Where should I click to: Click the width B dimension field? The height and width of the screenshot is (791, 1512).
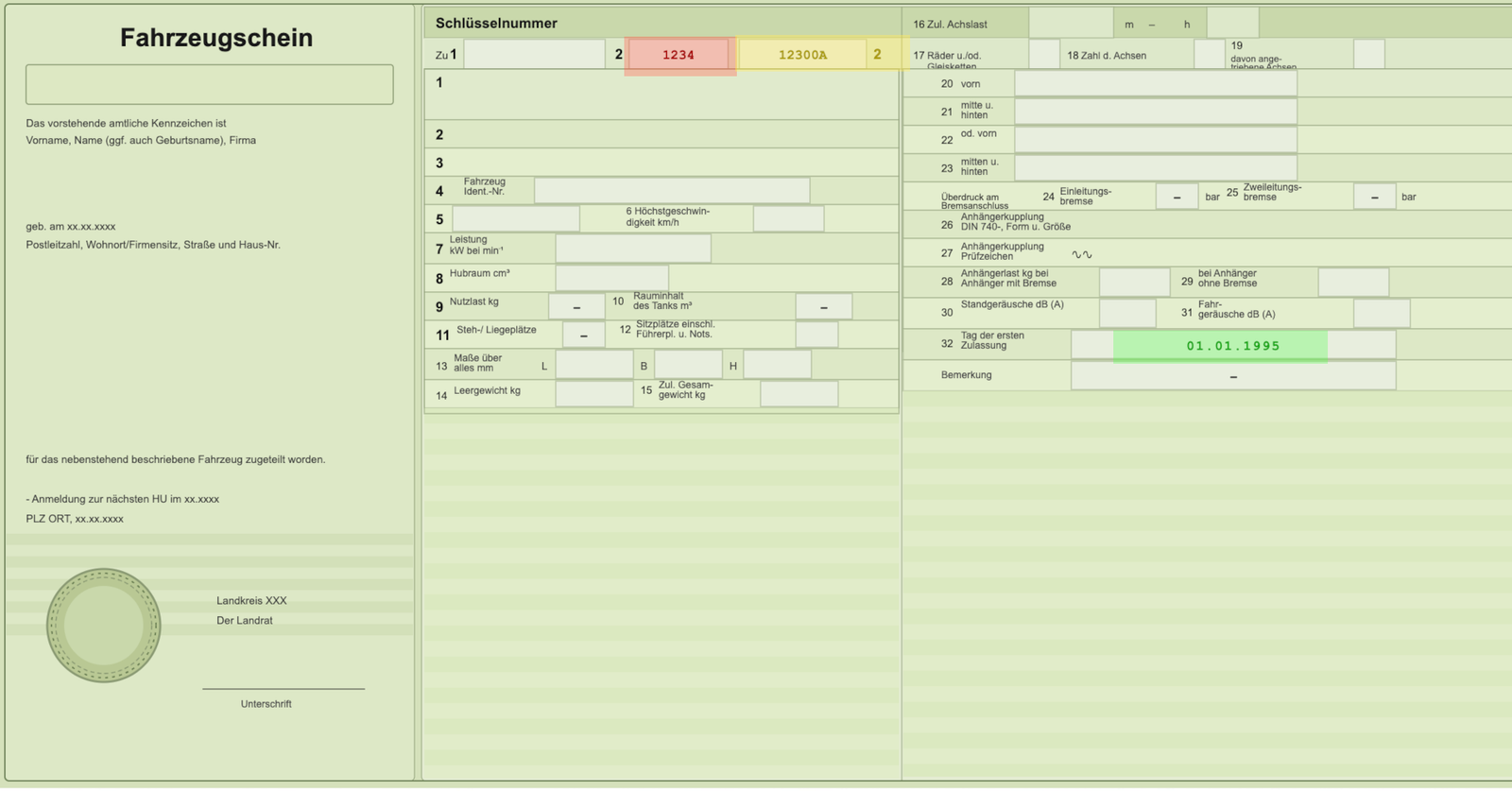pos(688,365)
